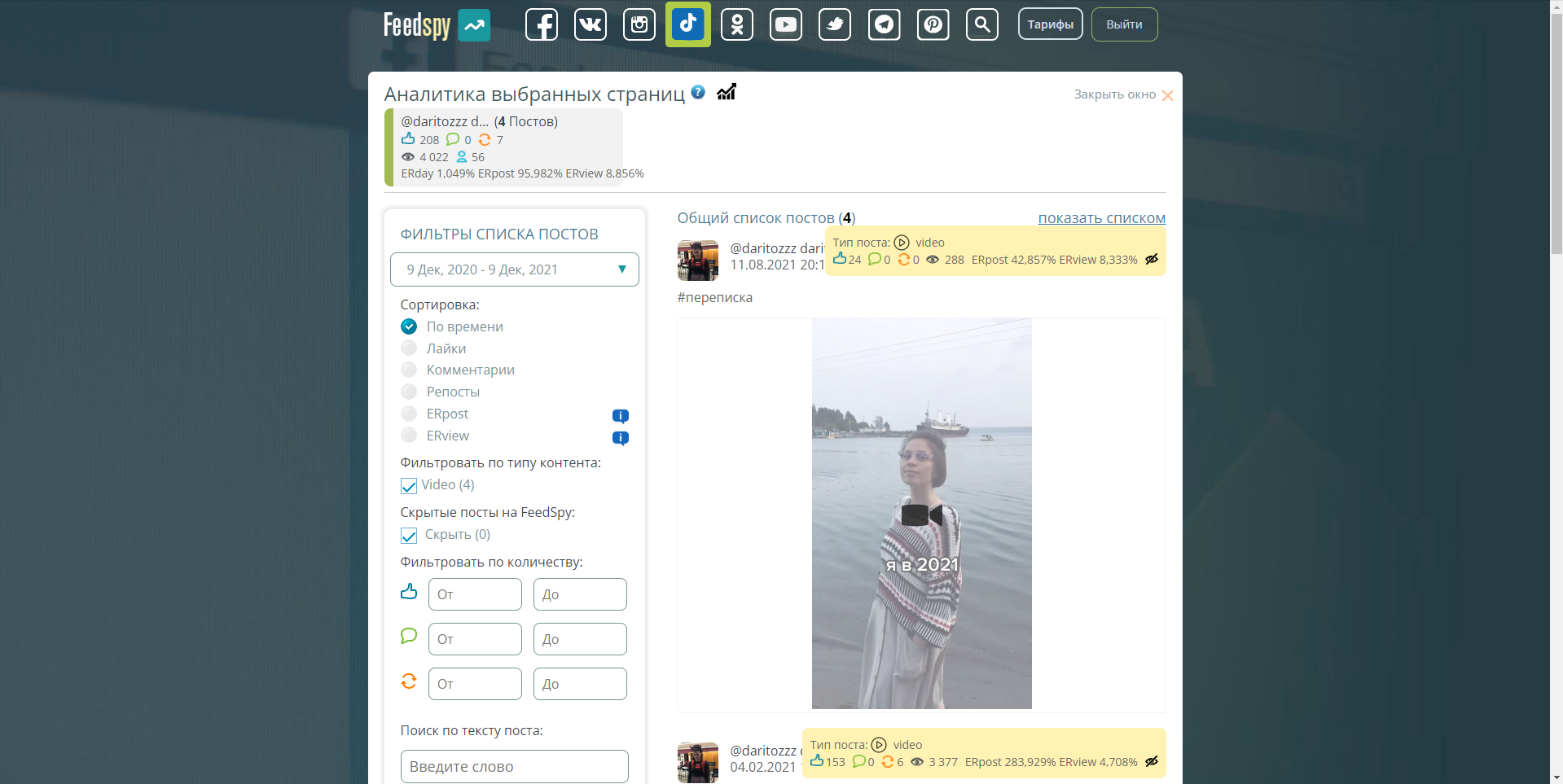The height and width of the screenshot is (784, 1563).
Task: Open the growth chart icon
Action: [727, 92]
